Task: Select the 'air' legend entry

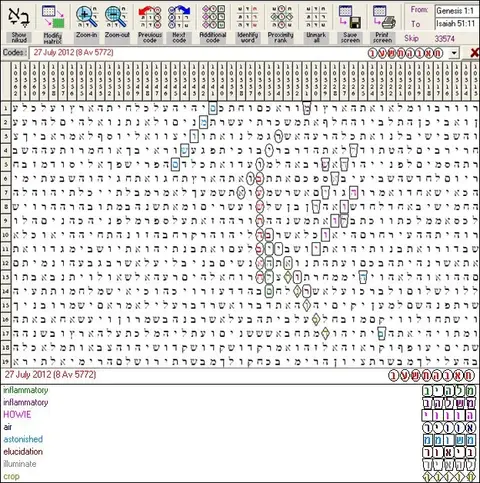Action: click(x=7, y=427)
